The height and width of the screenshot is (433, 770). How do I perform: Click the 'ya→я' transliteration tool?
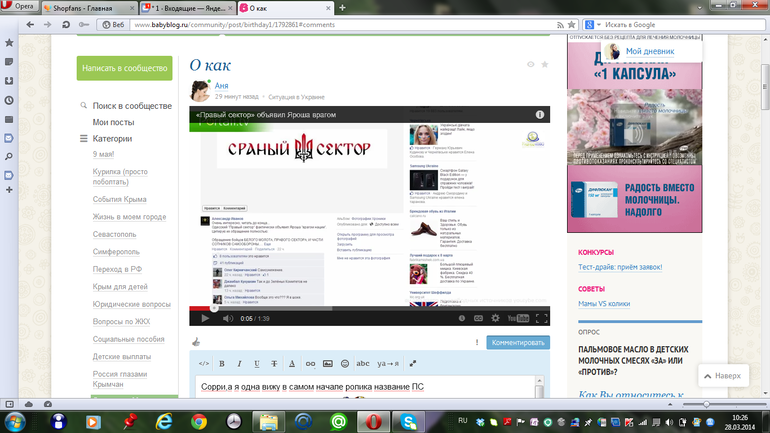(388, 363)
